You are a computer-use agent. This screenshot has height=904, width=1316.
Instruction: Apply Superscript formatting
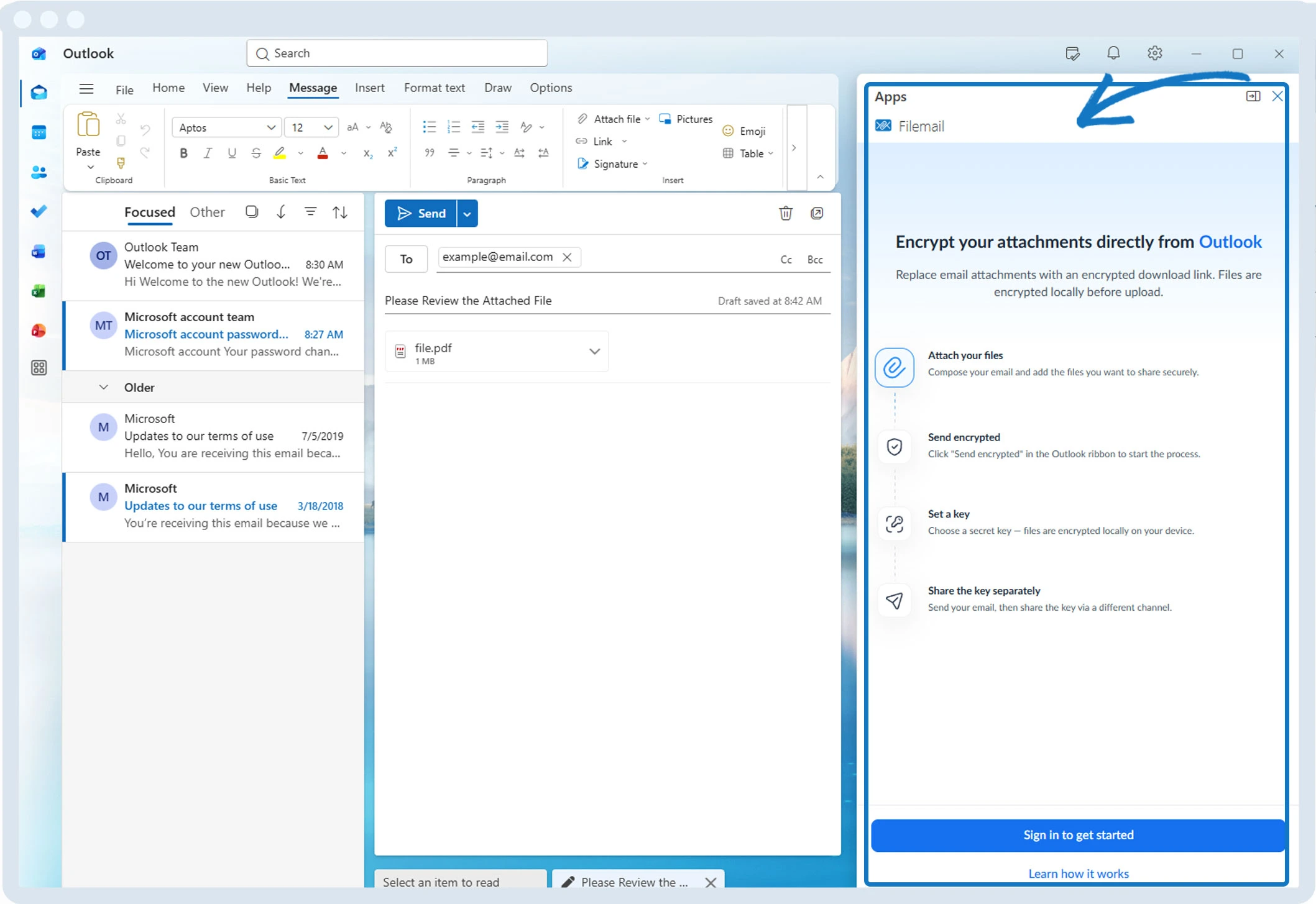pyautogui.click(x=392, y=153)
